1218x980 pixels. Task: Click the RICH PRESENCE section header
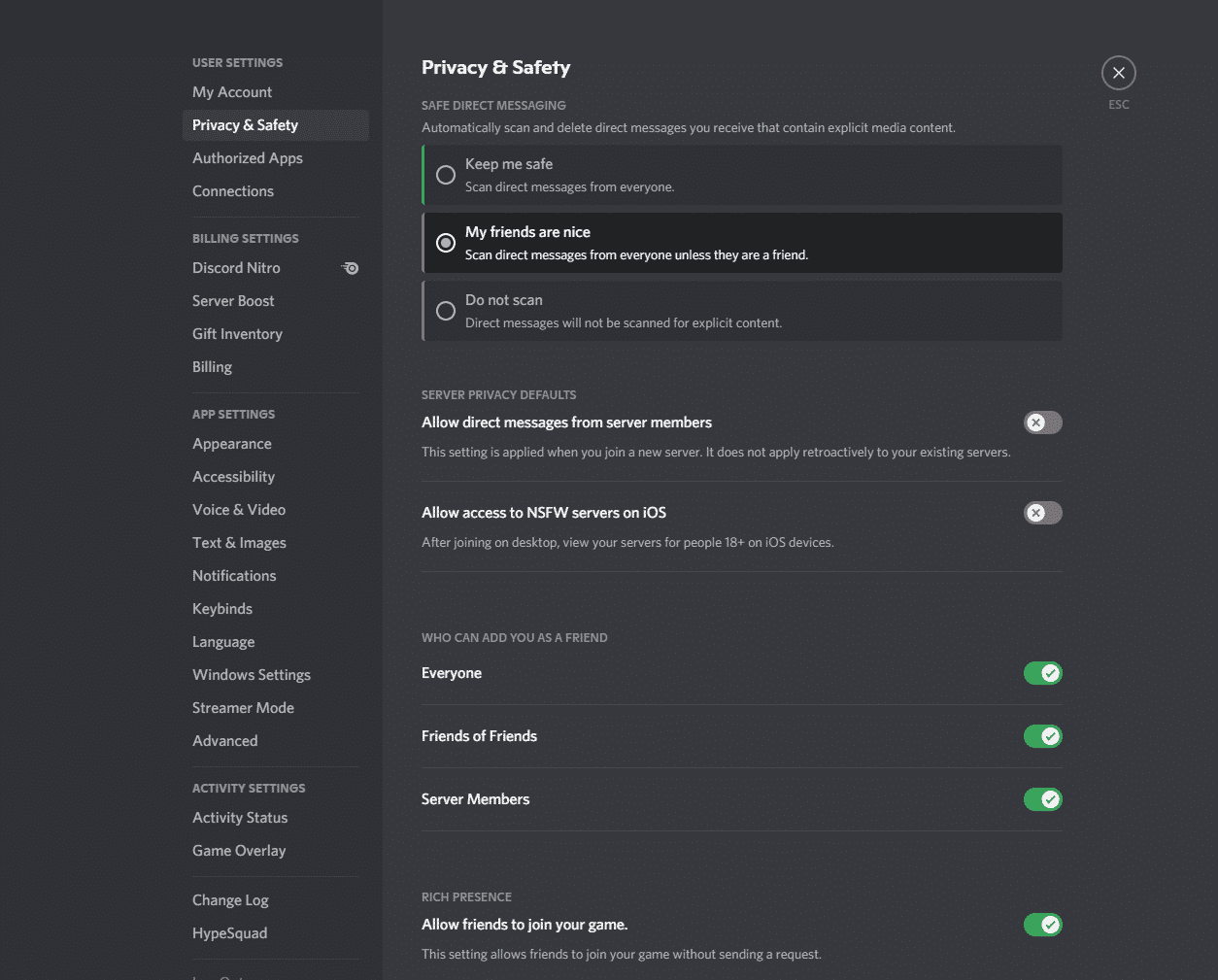click(466, 897)
